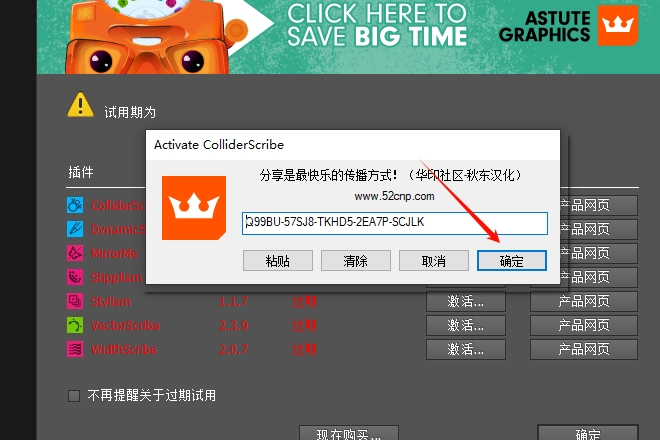Click the www.52cnp.com text

click(394, 197)
